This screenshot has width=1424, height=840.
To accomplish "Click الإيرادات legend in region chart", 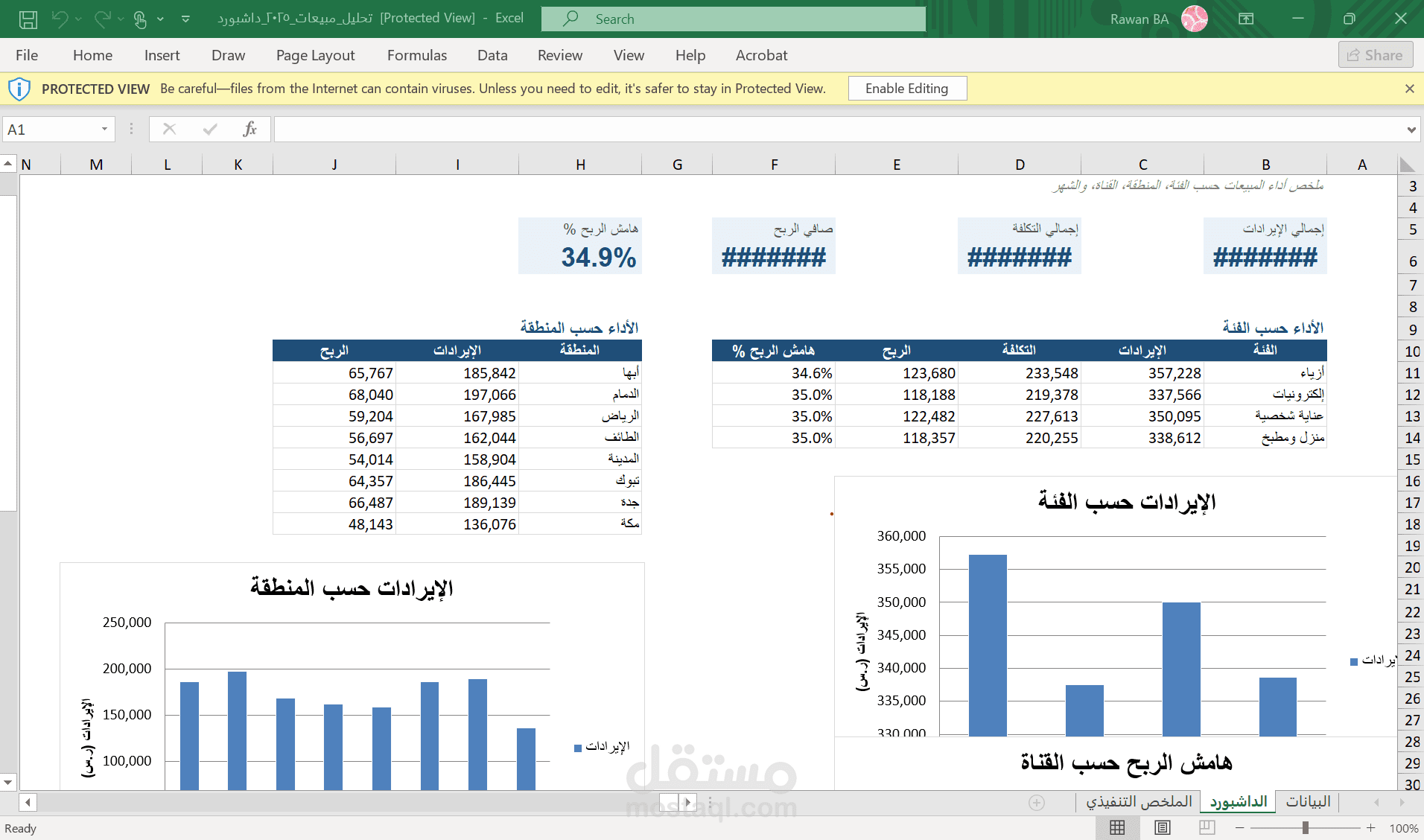I will tap(602, 746).
